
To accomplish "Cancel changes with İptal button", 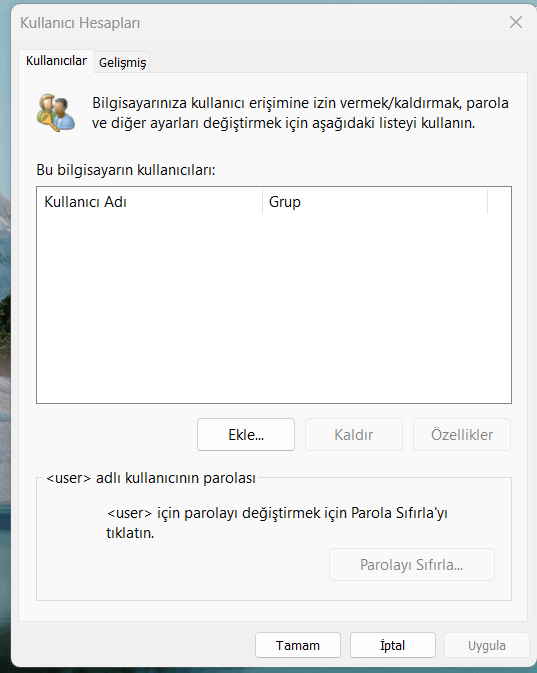I will point(393,645).
